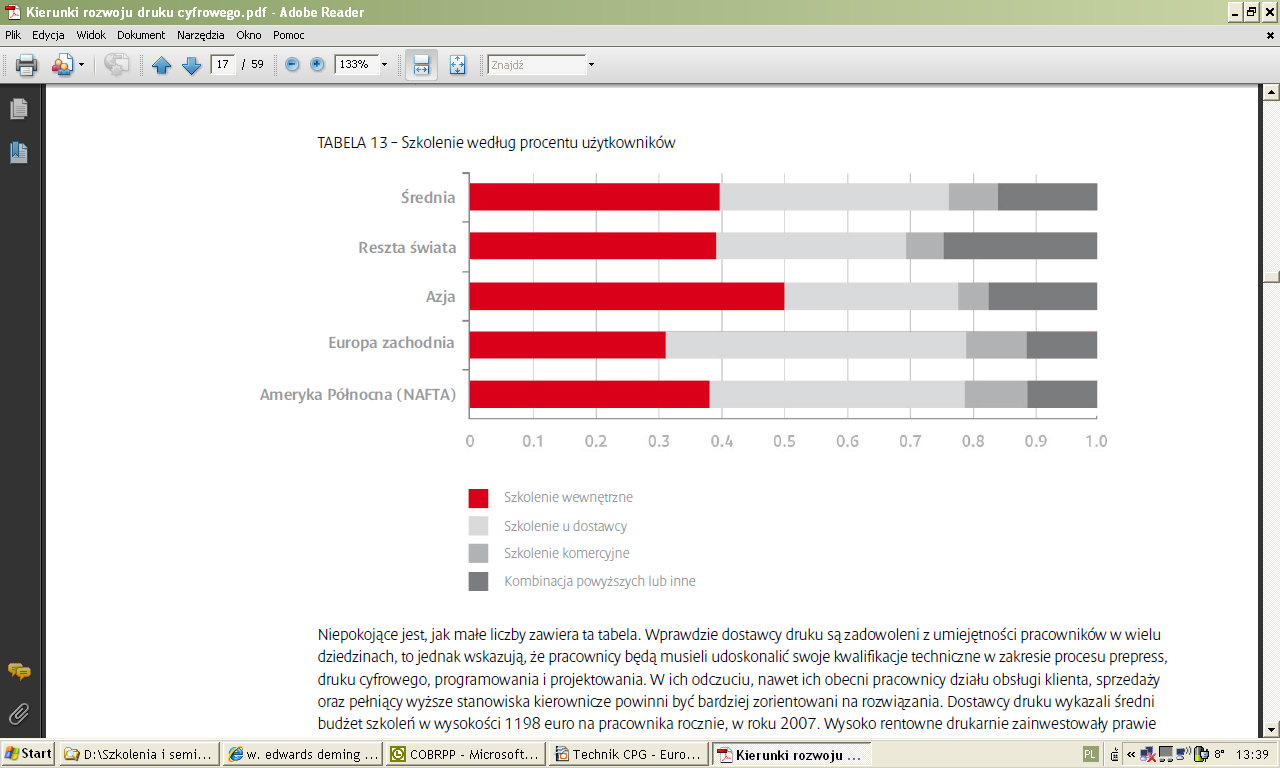Click the 'Europa zachodnia' chart label
Viewport: 1280px width, 768px height.
(x=392, y=343)
